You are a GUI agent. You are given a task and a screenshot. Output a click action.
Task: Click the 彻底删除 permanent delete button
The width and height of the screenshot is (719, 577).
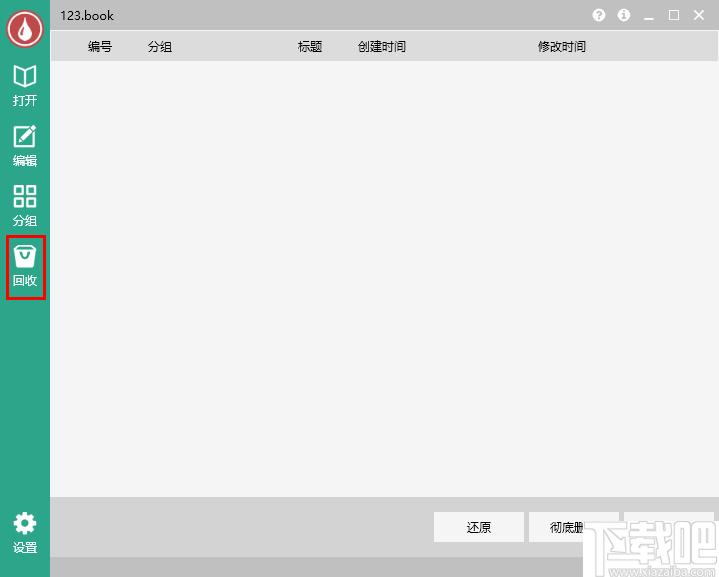[x=574, y=527]
